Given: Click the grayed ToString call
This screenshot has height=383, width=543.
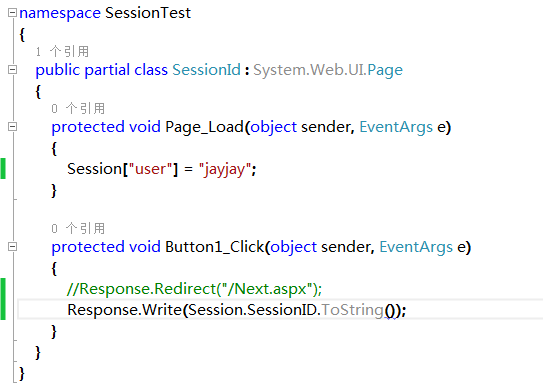Looking at the screenshot, I should click(353, 310).
